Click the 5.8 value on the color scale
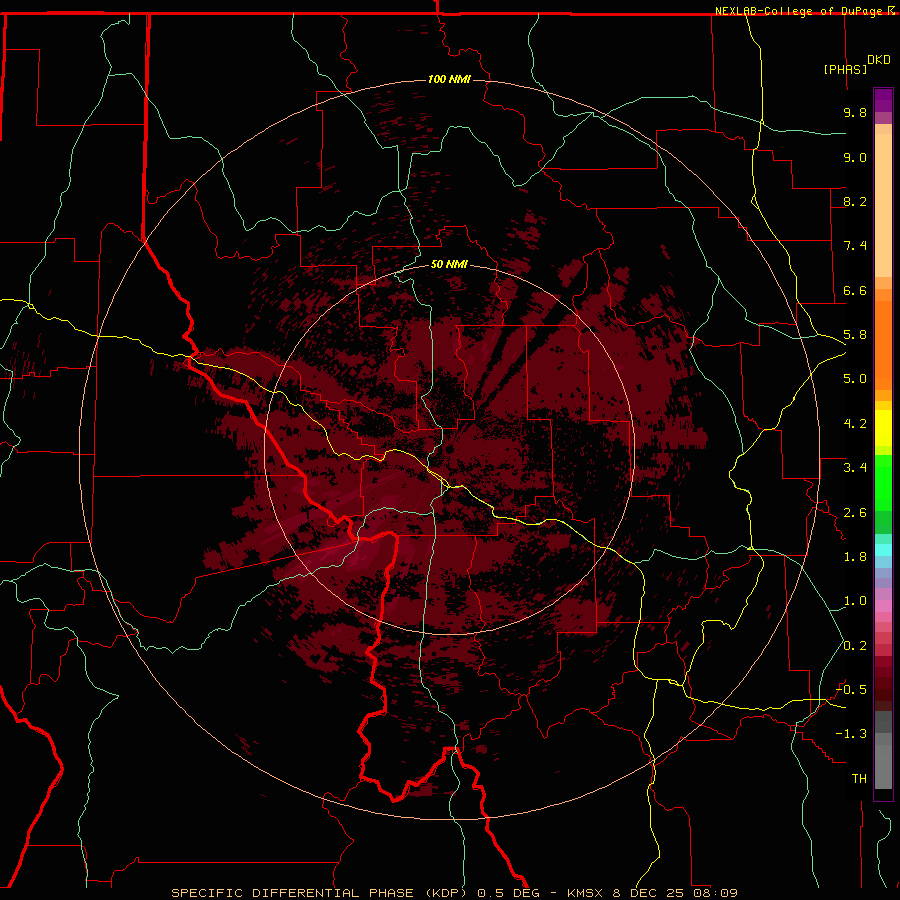The width and height of the screenshot is (900, 900). 855,335
